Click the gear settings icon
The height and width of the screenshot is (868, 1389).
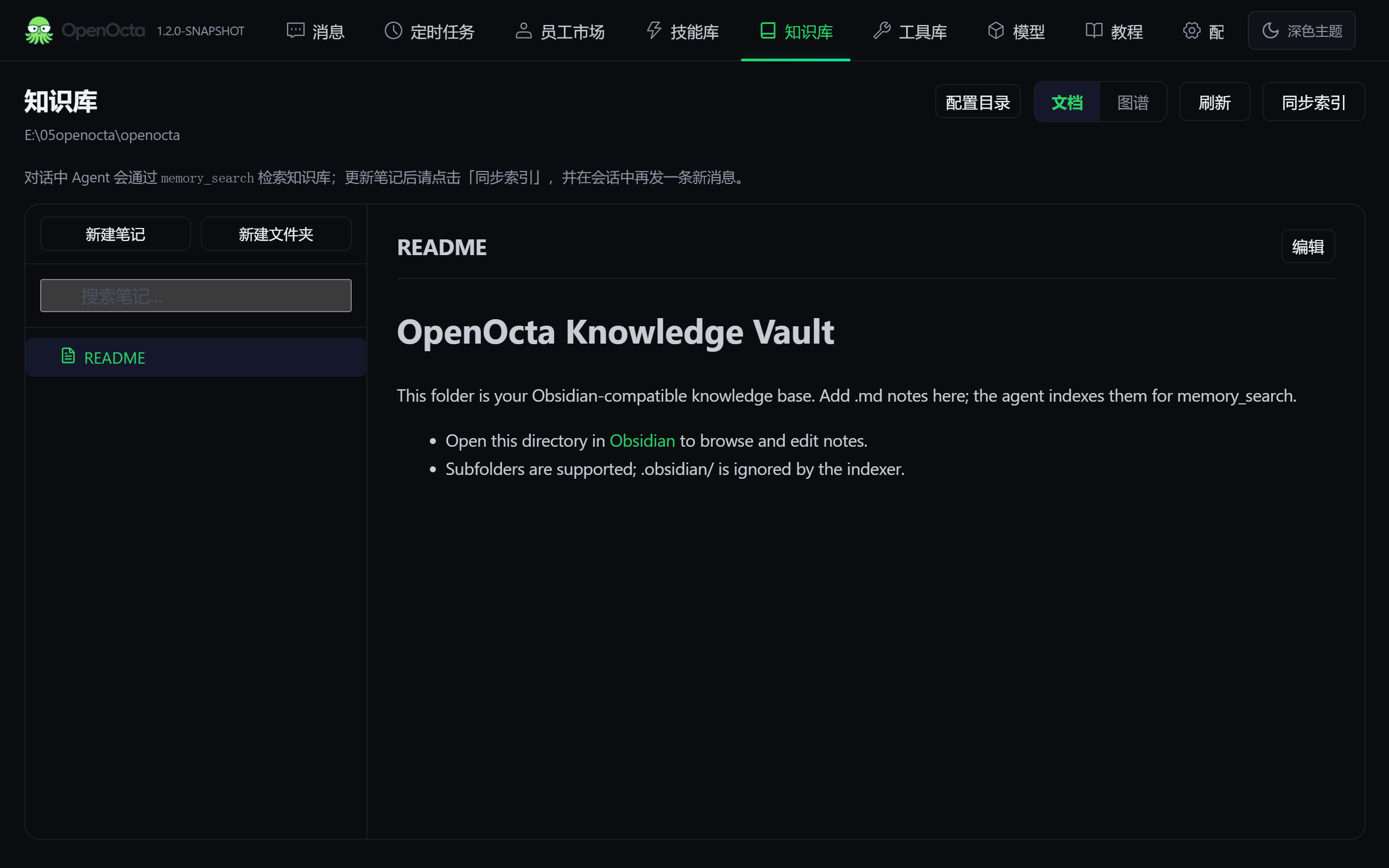1191,30
